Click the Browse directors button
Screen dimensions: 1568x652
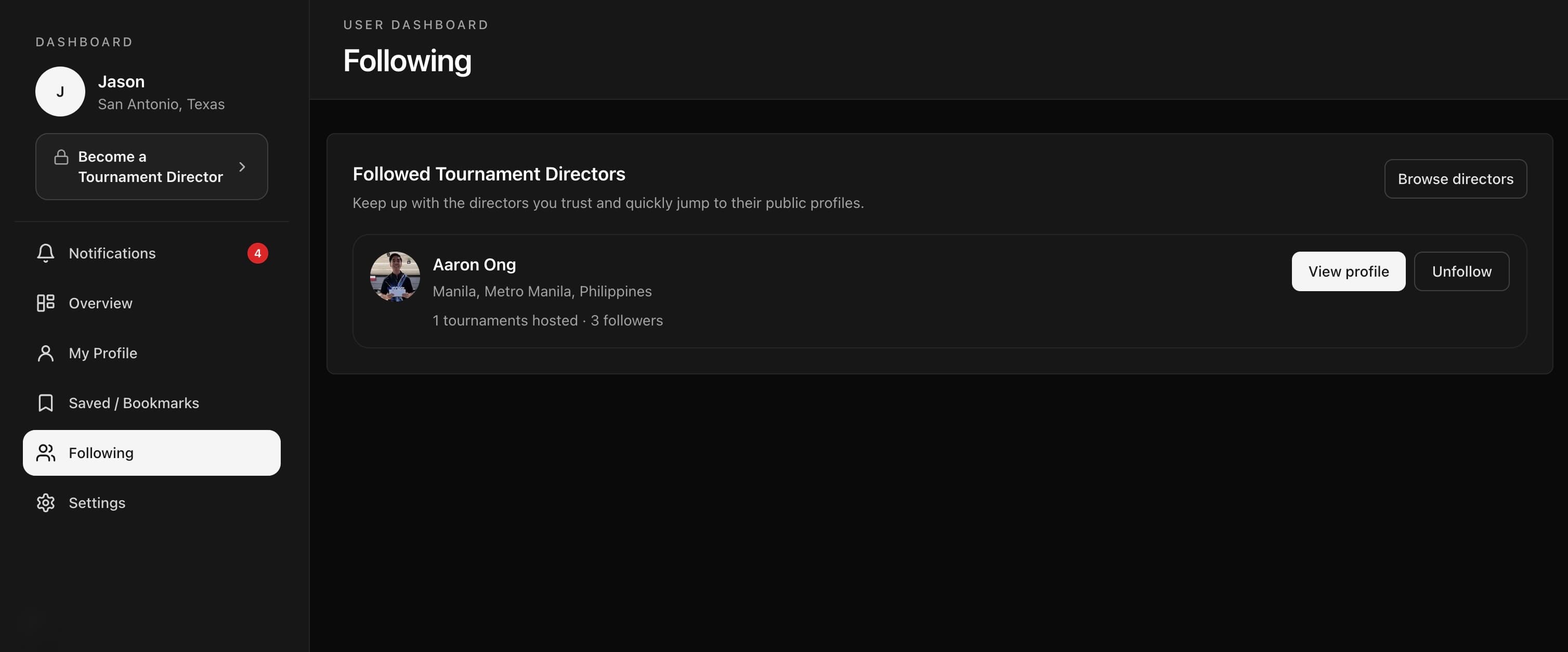1455,179
